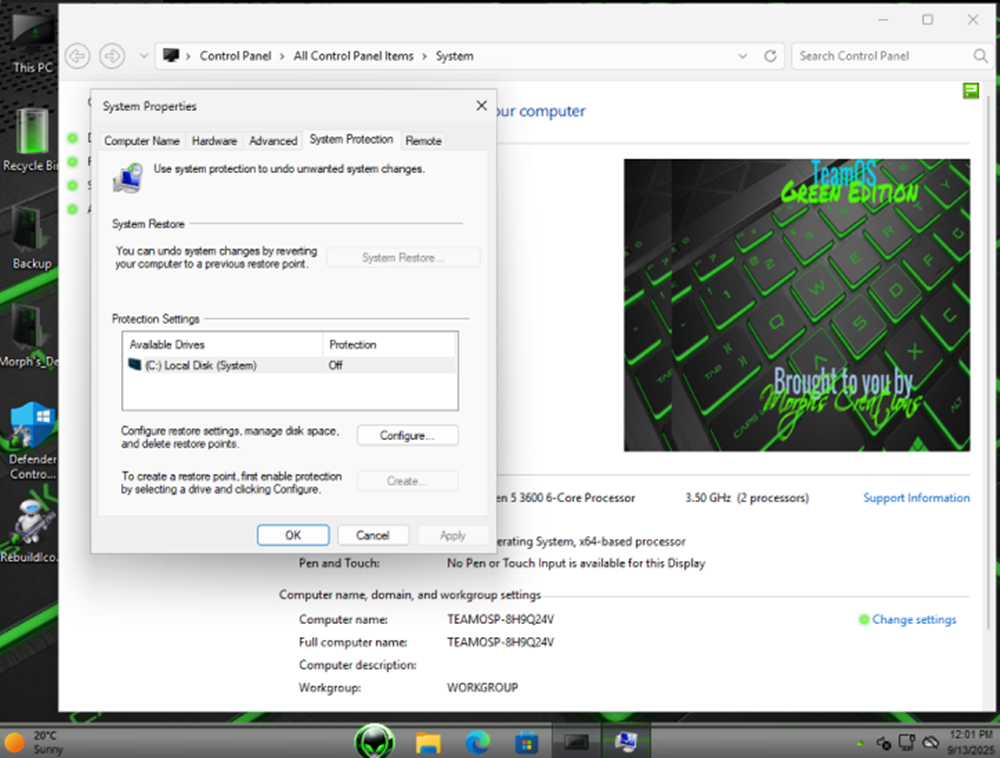Open the Remote tab
This screenshot has width=1000, height=758.
(x=423, y=141)
